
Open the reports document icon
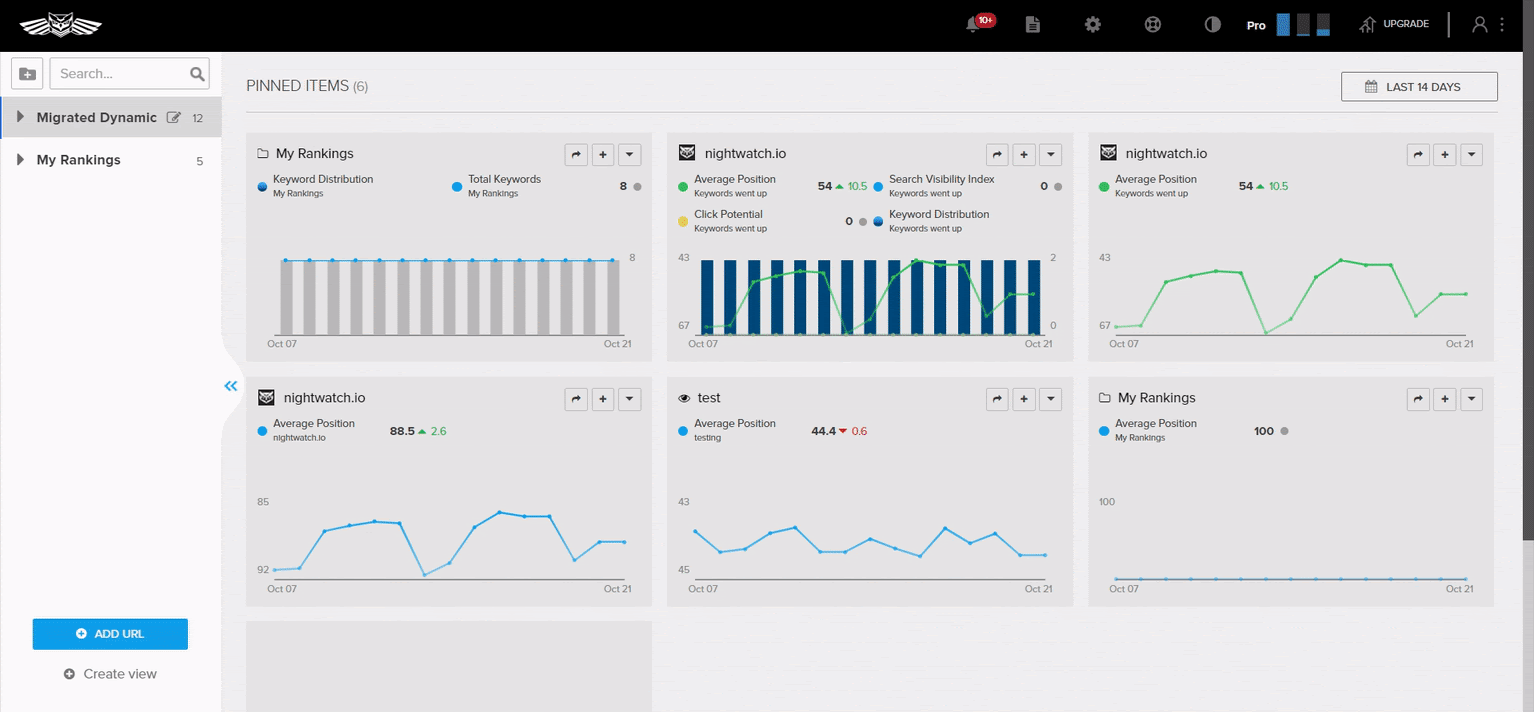[x=1033, y=25]
